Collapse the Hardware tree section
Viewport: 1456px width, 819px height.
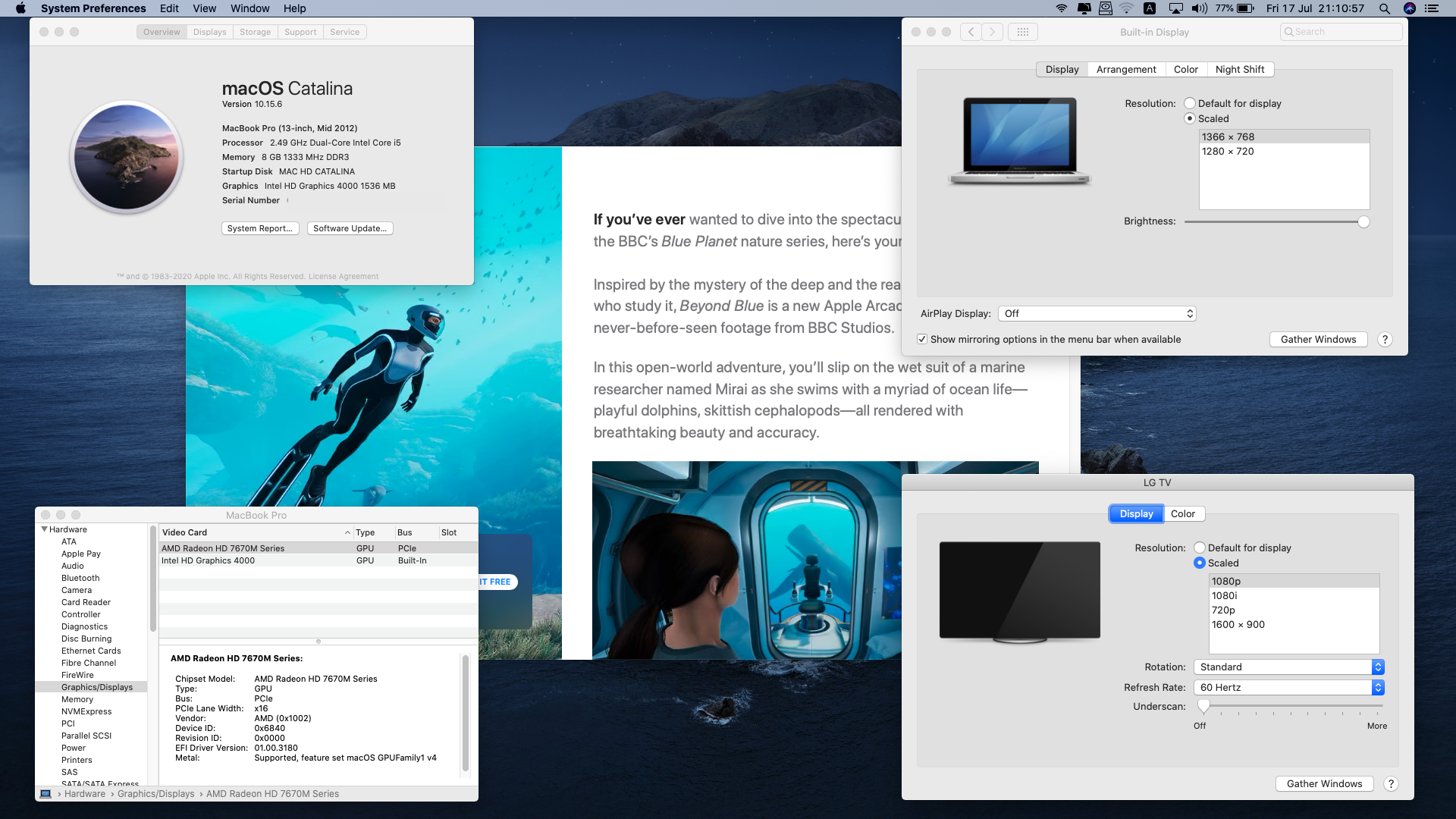(45, 529)
